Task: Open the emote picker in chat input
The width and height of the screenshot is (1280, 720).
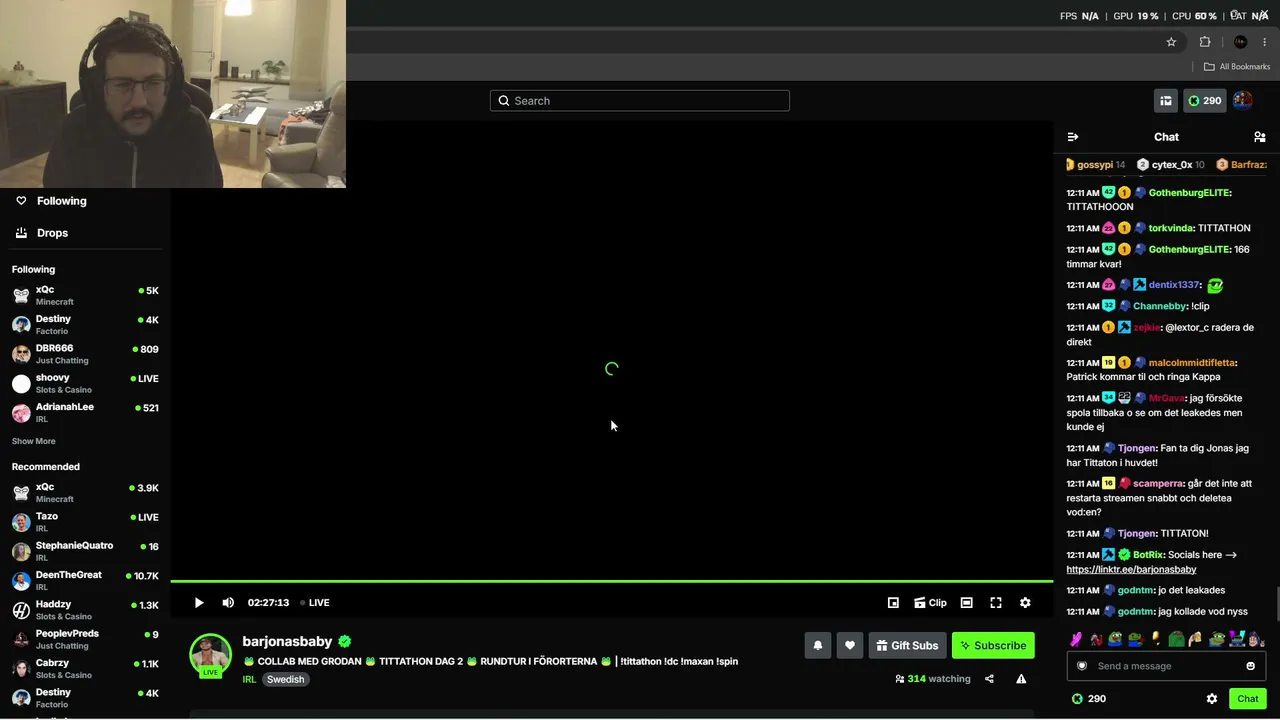Action: (x=1250, y=666)
